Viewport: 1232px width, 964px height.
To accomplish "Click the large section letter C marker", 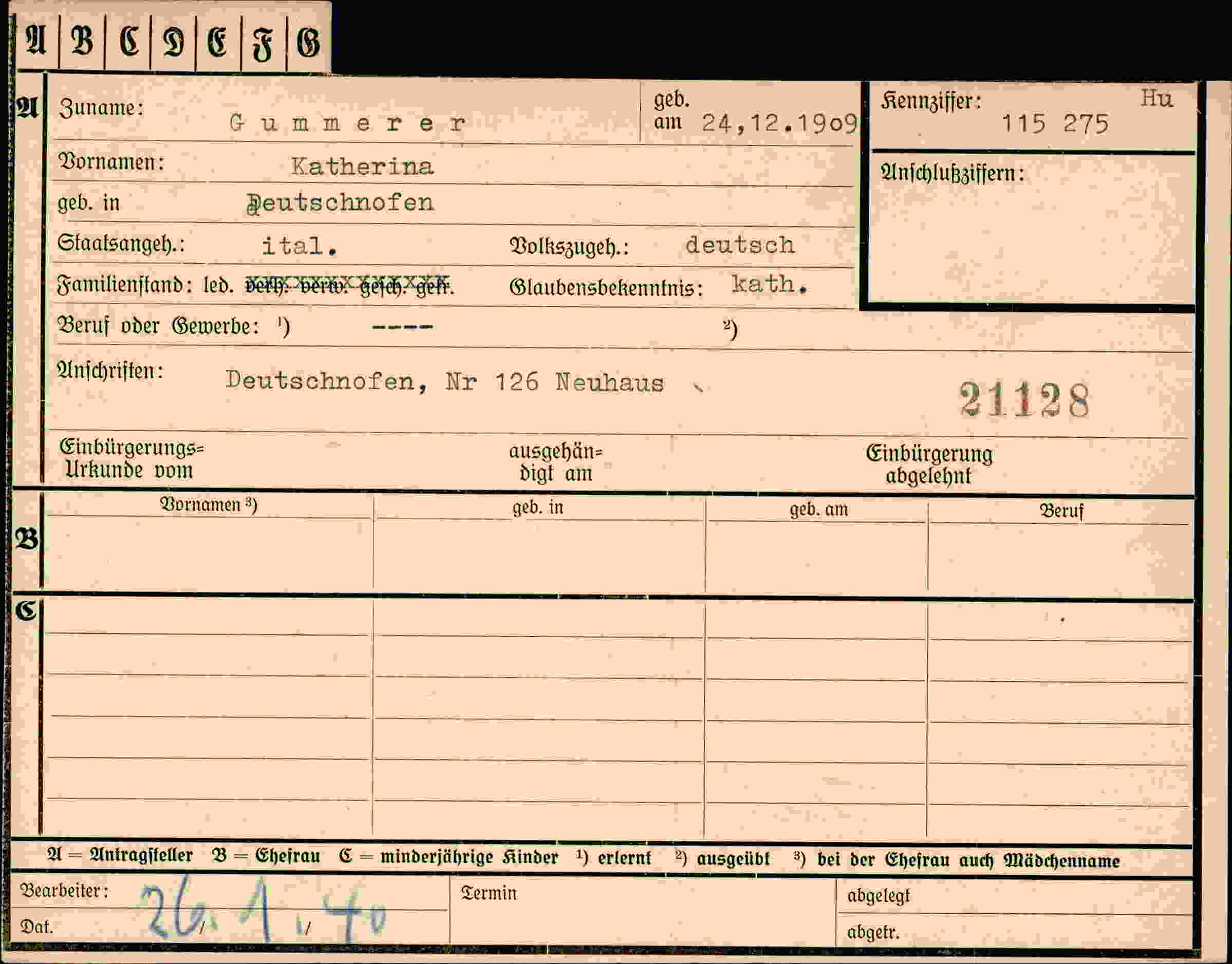I will pyautogui.click(x=26, y=610).
